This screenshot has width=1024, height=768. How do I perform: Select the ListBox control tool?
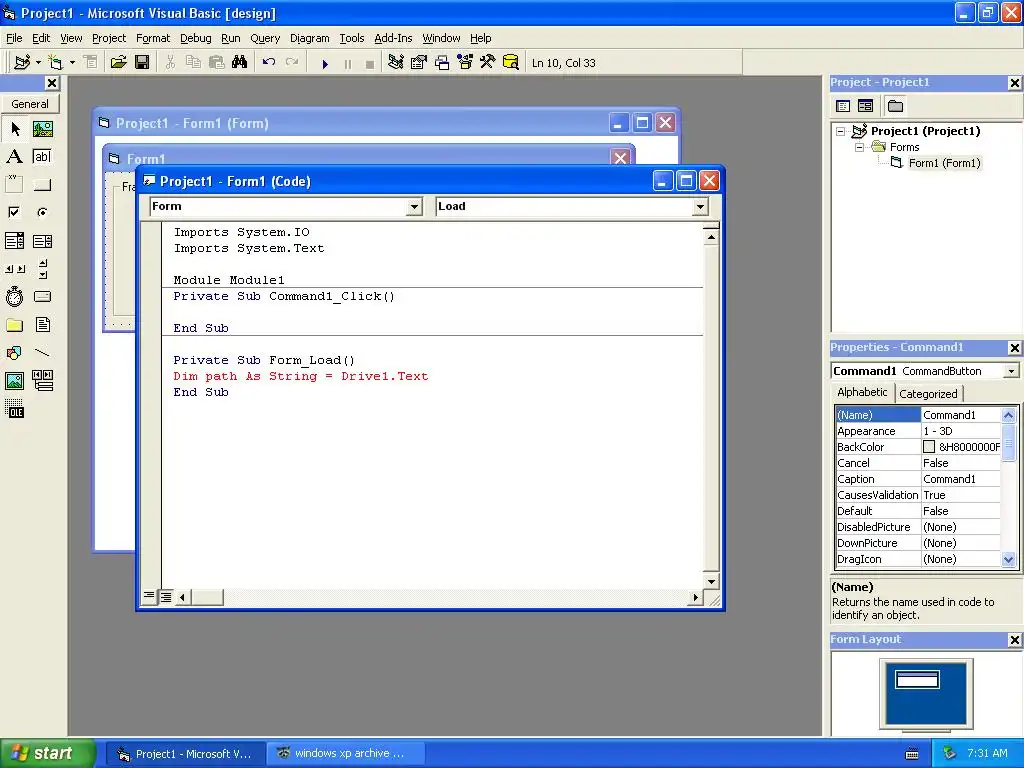[42, 241]
